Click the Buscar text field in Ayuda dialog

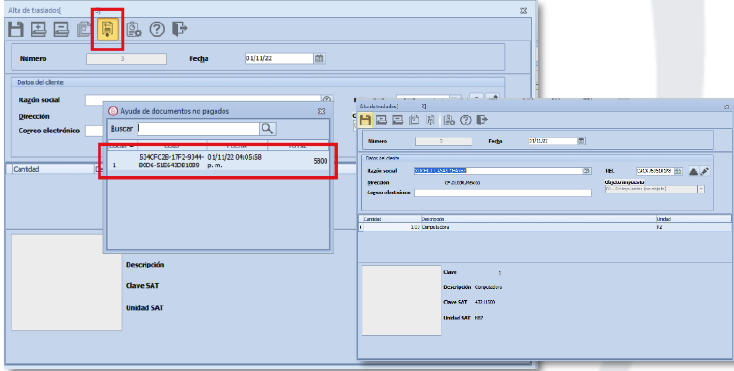pyautogui.click(x=198, y=129)
